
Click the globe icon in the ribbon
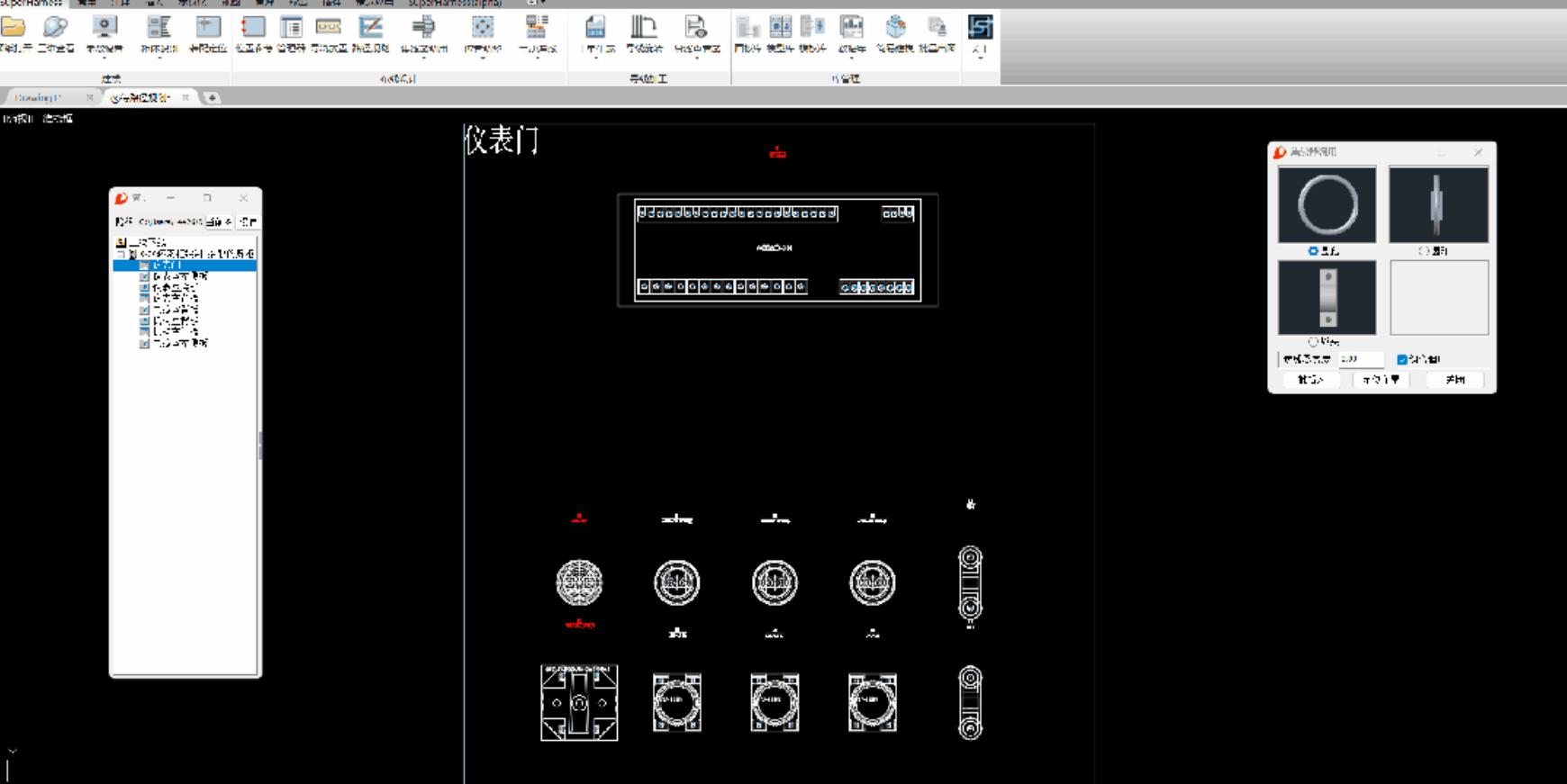point(56,28)
